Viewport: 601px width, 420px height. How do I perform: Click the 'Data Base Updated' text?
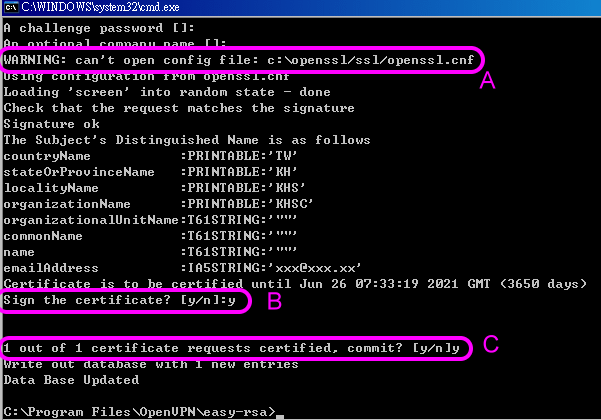(70, 380)
